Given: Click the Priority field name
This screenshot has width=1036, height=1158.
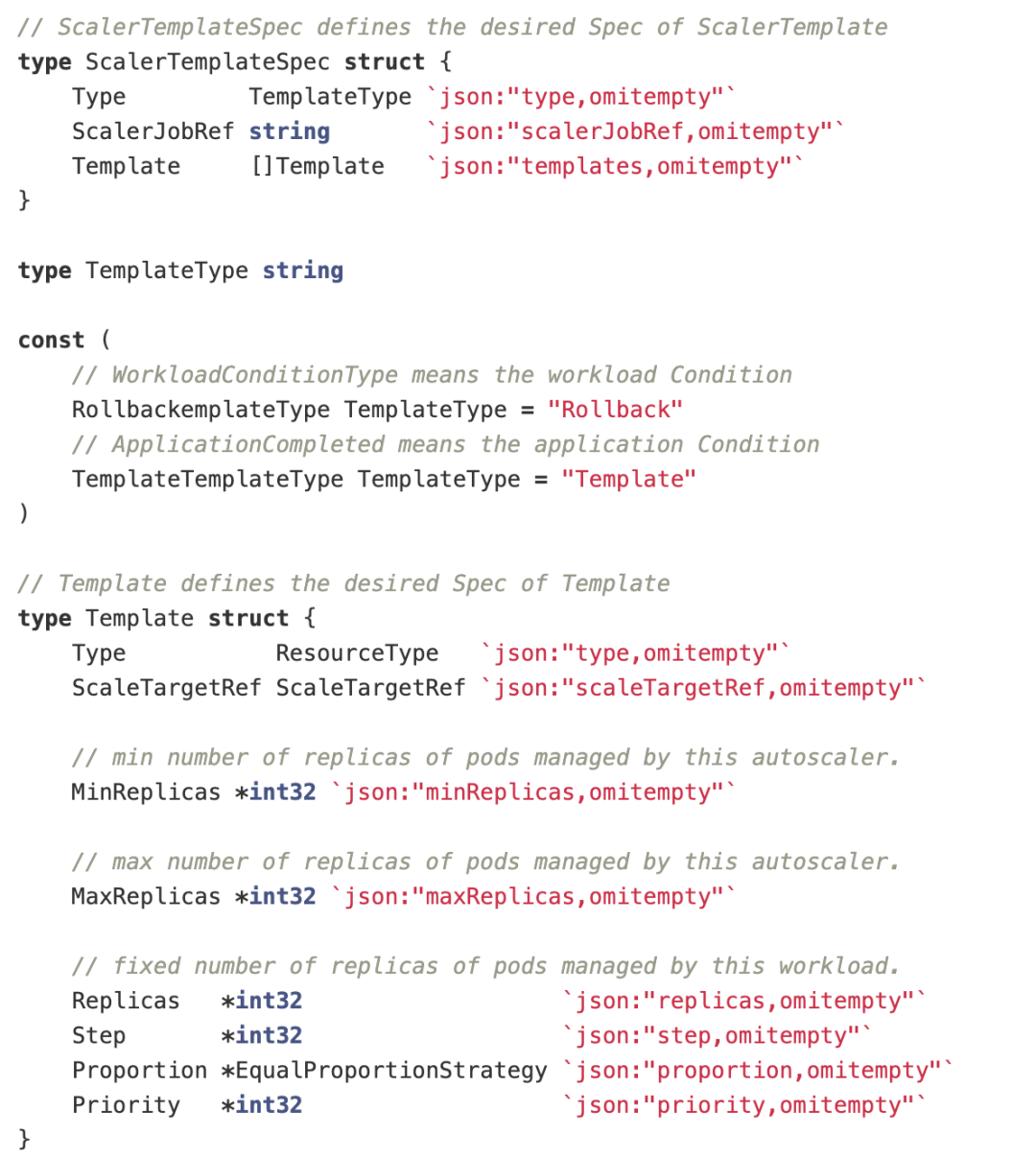Looking at the screenshot, I should coord(126,1105).
